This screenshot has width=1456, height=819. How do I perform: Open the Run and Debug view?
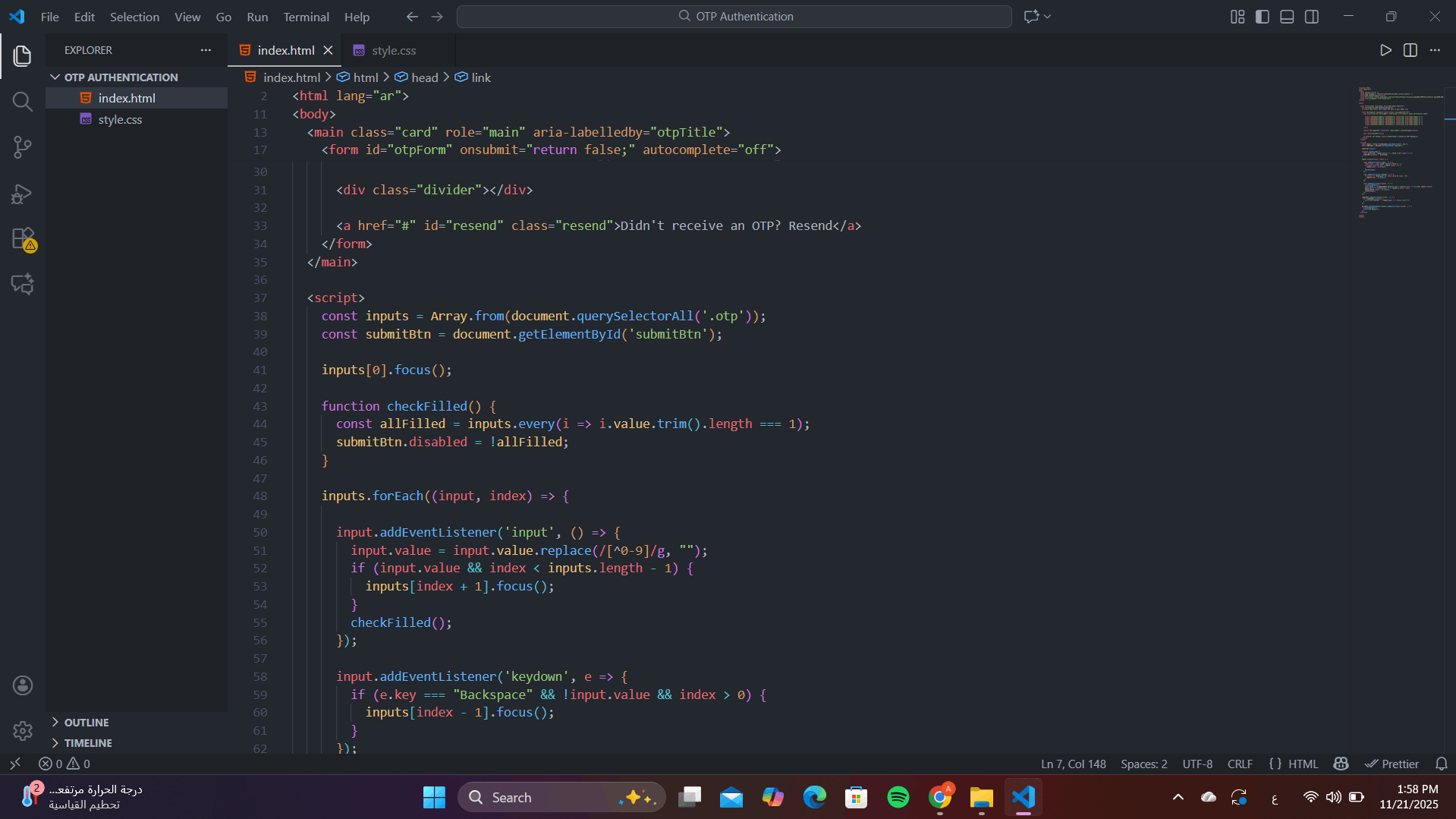(23, 194)
